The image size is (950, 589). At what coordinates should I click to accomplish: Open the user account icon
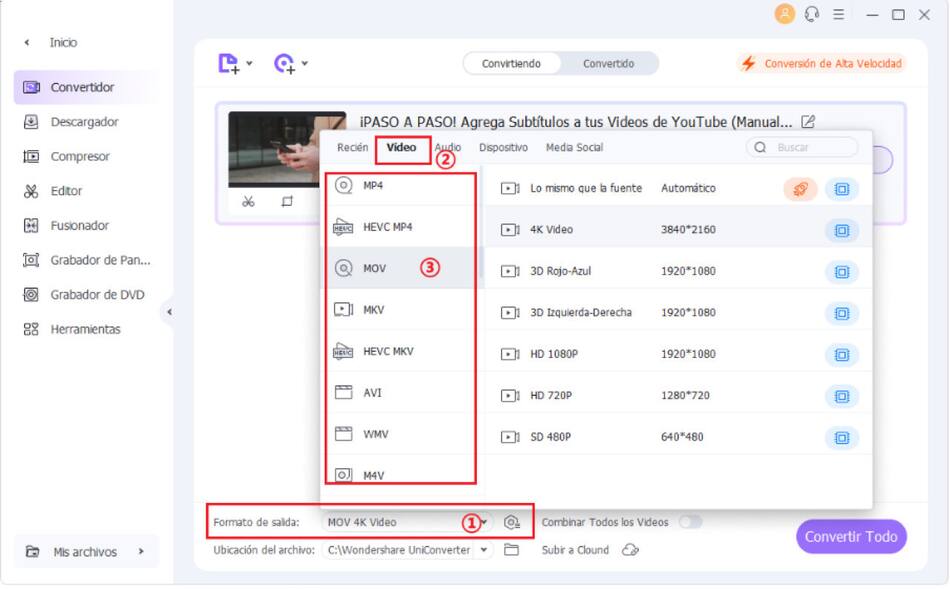(785, 14)
